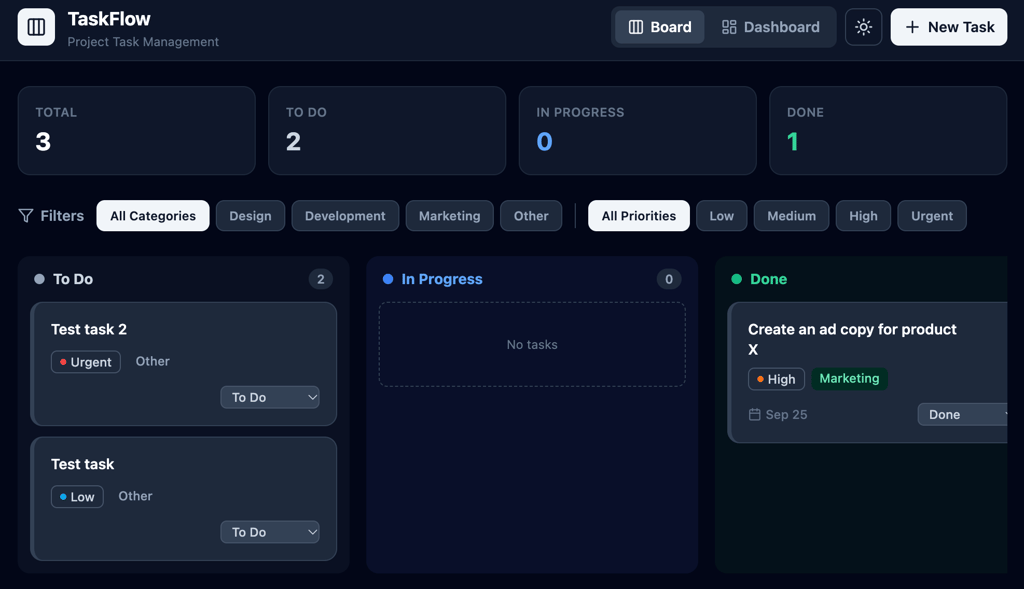Viewport: 1024px width, 589px height.
Task: Filter by Development category
Action: coord(345,215)
